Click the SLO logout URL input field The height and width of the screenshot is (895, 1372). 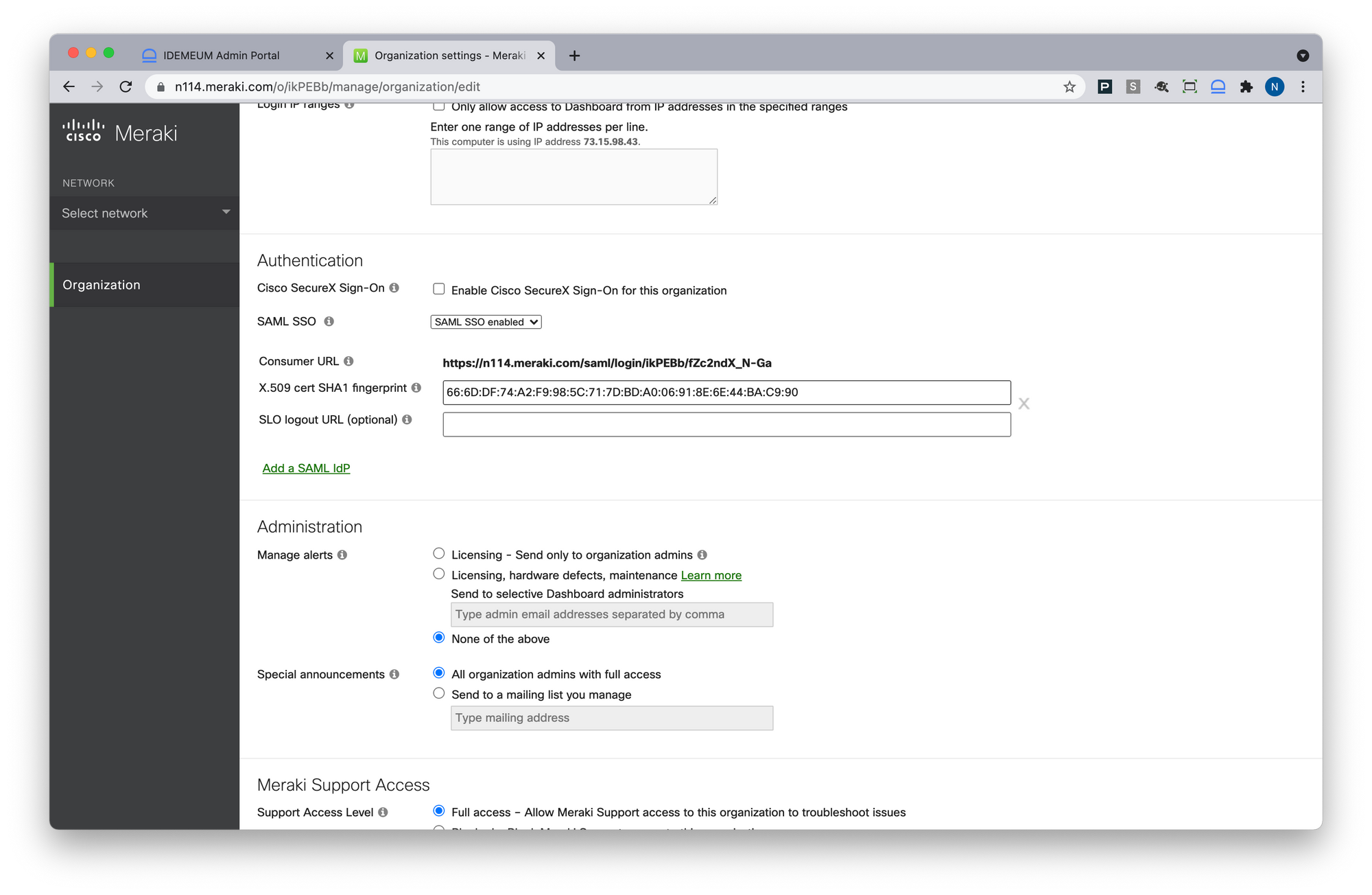(x=726, y=424)
